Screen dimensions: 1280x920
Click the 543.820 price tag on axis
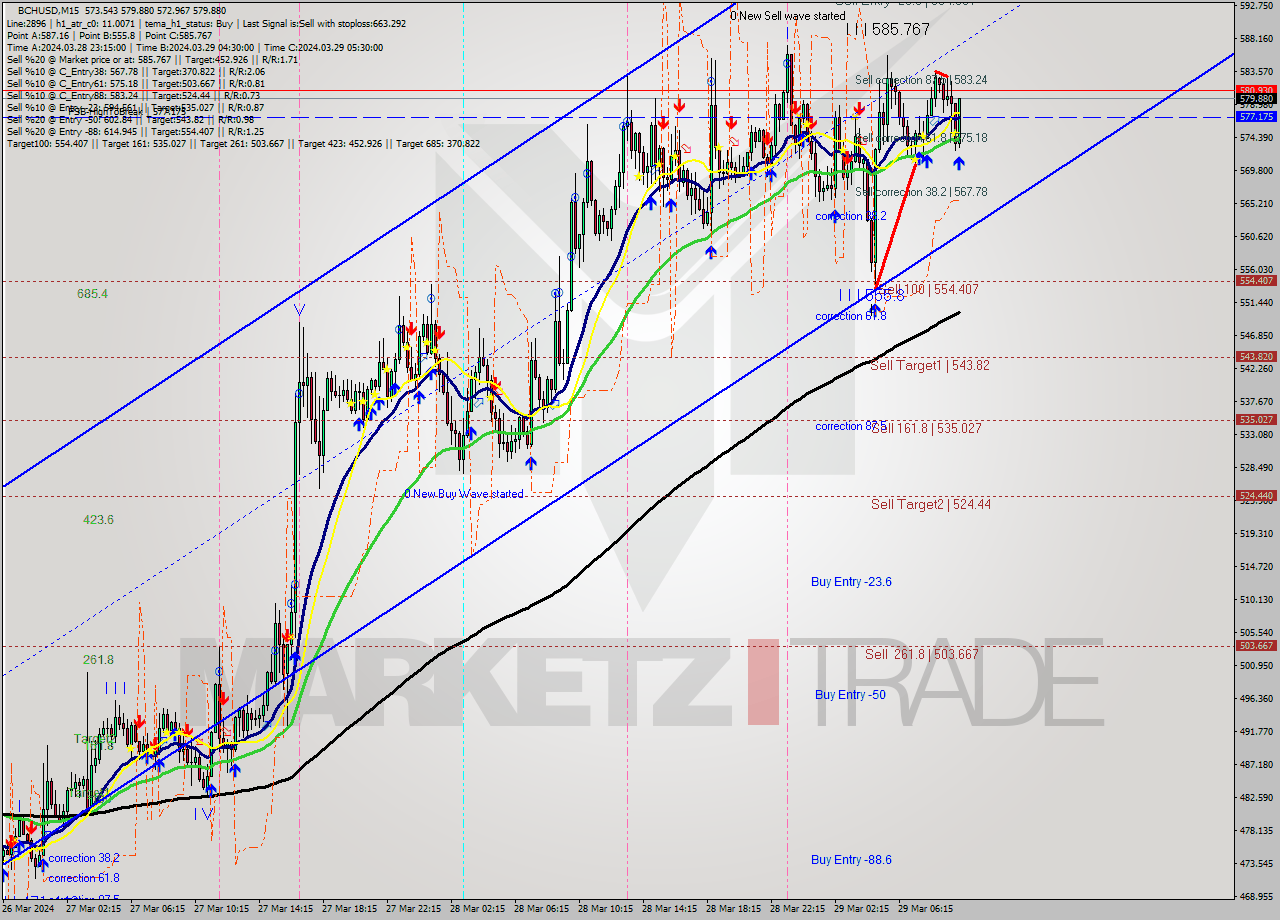[1256, 356]
